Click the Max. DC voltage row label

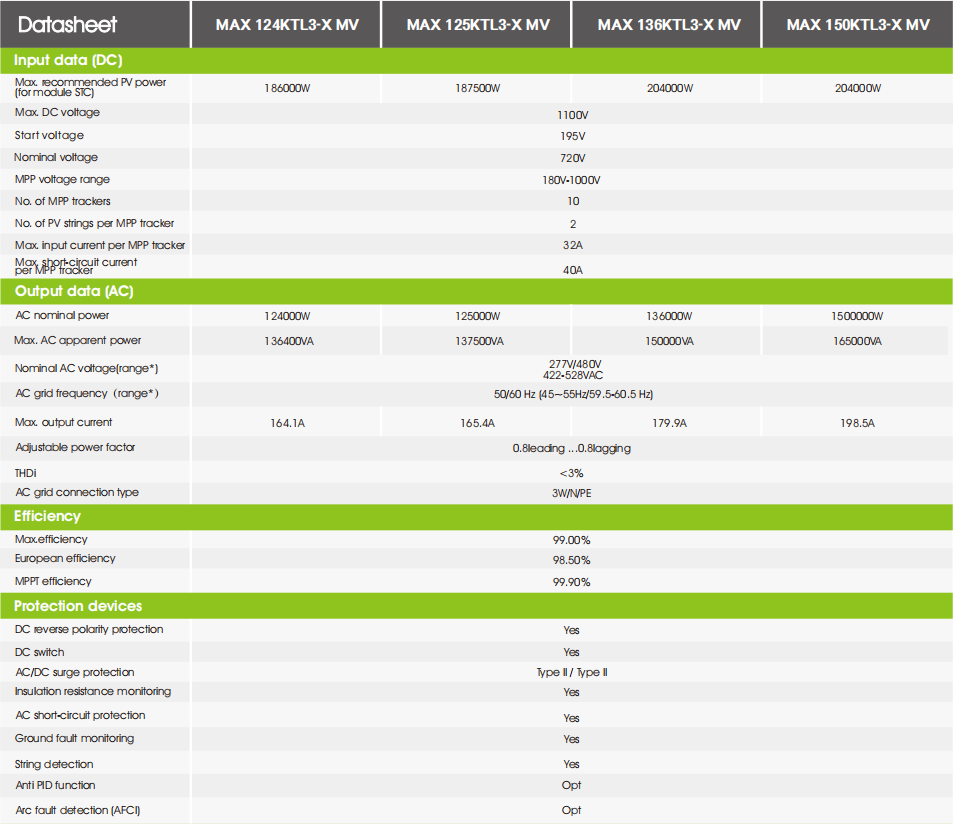click(x=57, y=112)
